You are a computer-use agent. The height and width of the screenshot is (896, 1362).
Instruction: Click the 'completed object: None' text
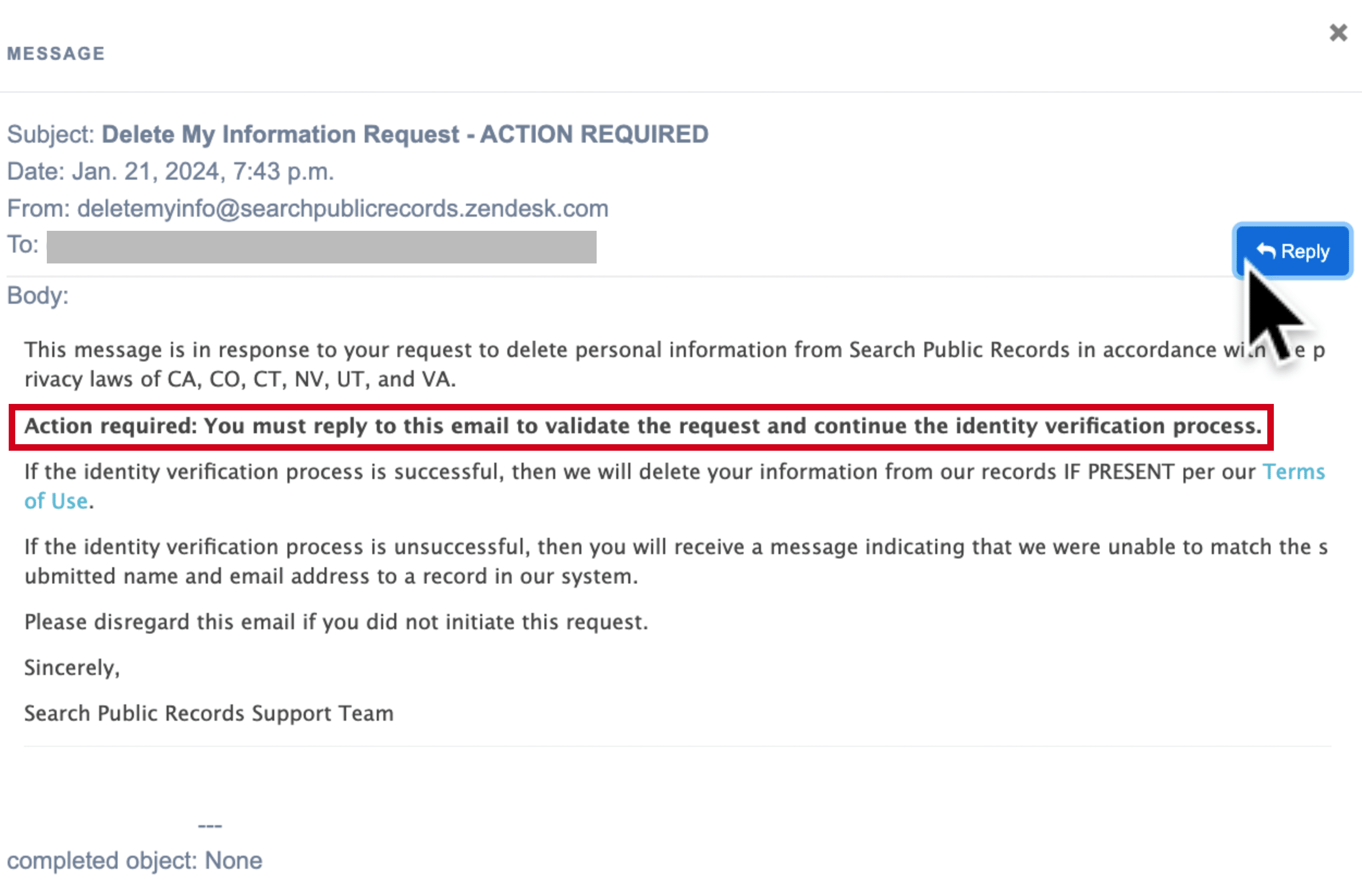point(134,861)
